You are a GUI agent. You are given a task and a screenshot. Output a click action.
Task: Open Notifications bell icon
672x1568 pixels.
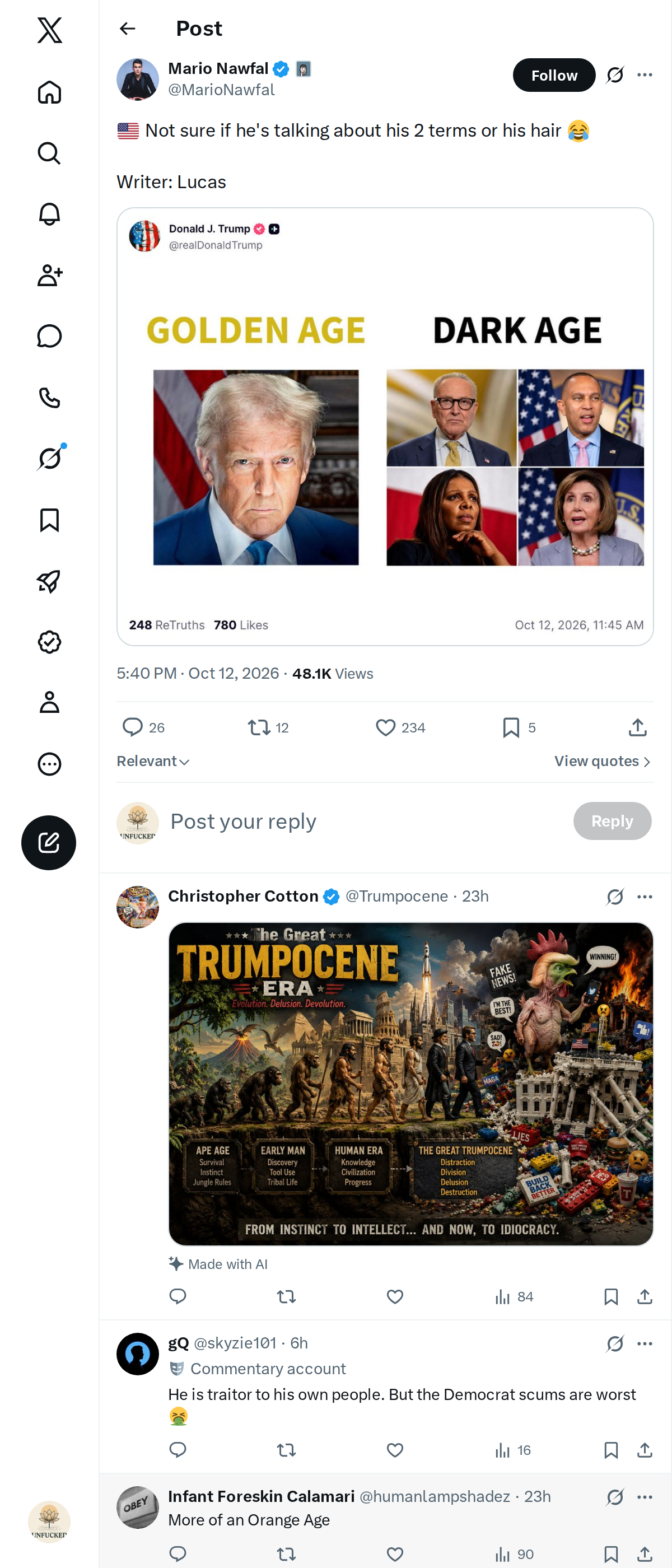coord(49,214)
